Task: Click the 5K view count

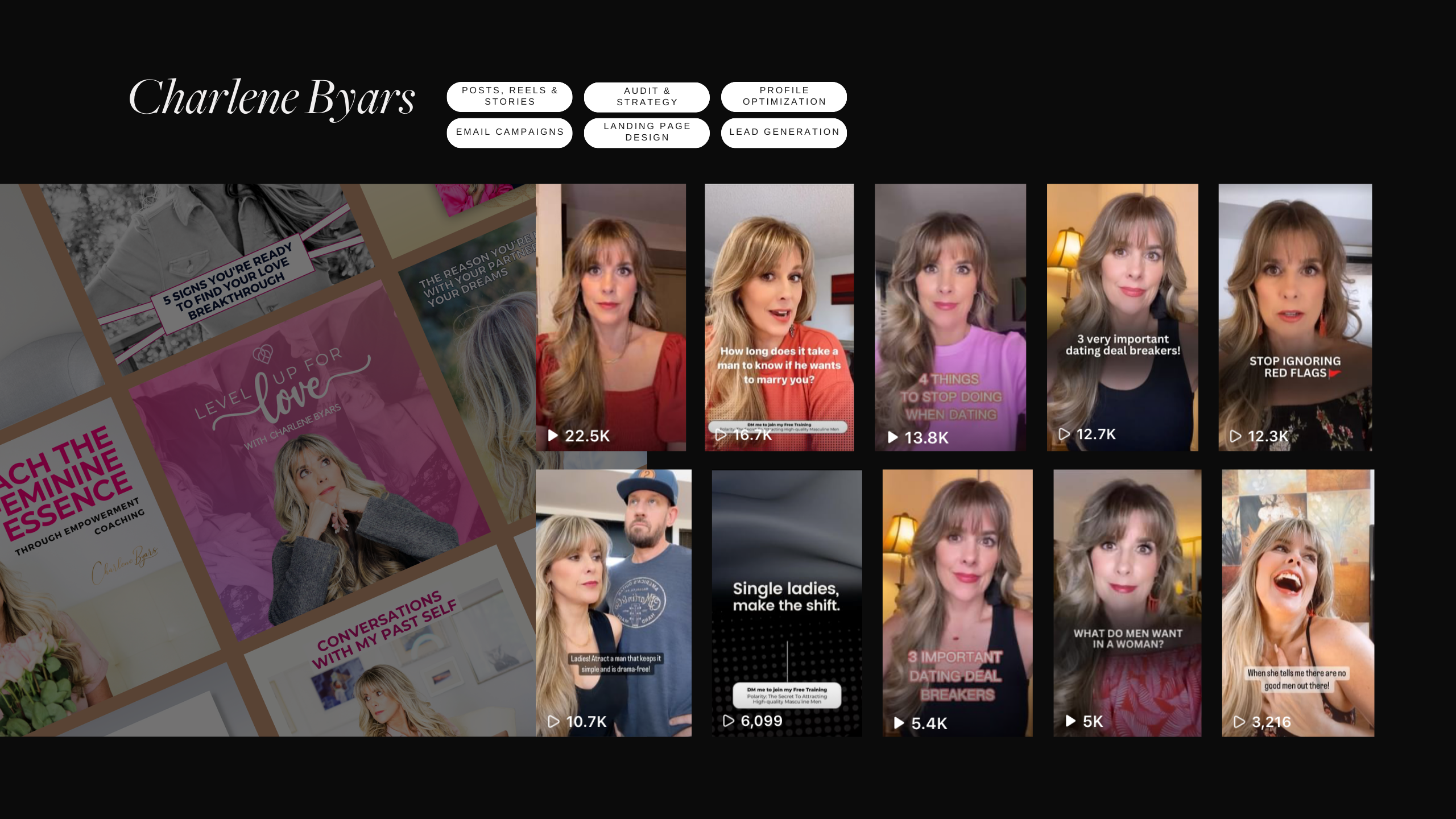Action: (1093, 722)
